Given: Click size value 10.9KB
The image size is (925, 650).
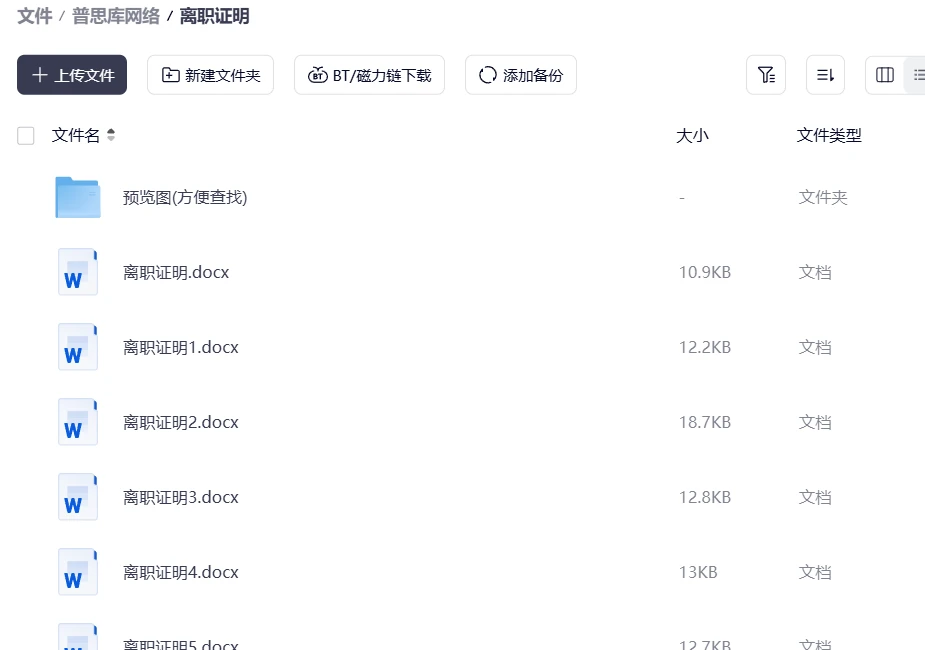Looking at the screenshot, I should (x=704, y=272).
